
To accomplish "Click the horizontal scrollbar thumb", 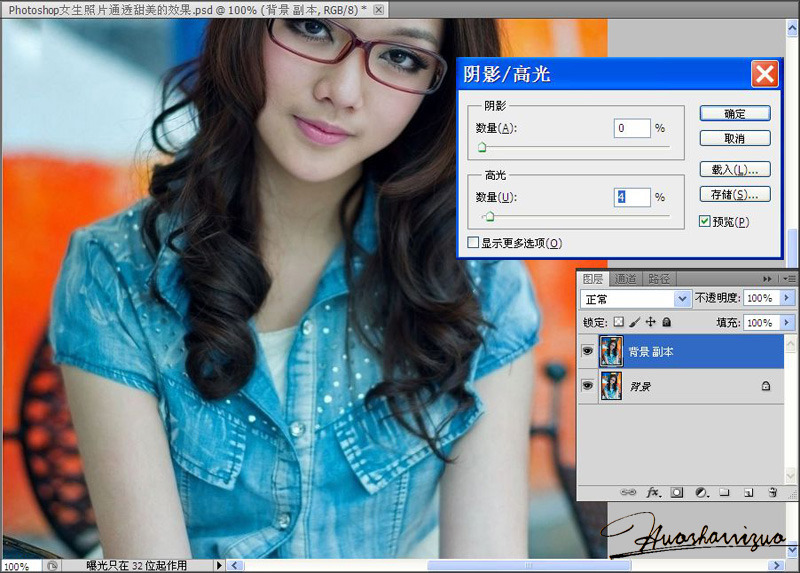I will point(529,565).
